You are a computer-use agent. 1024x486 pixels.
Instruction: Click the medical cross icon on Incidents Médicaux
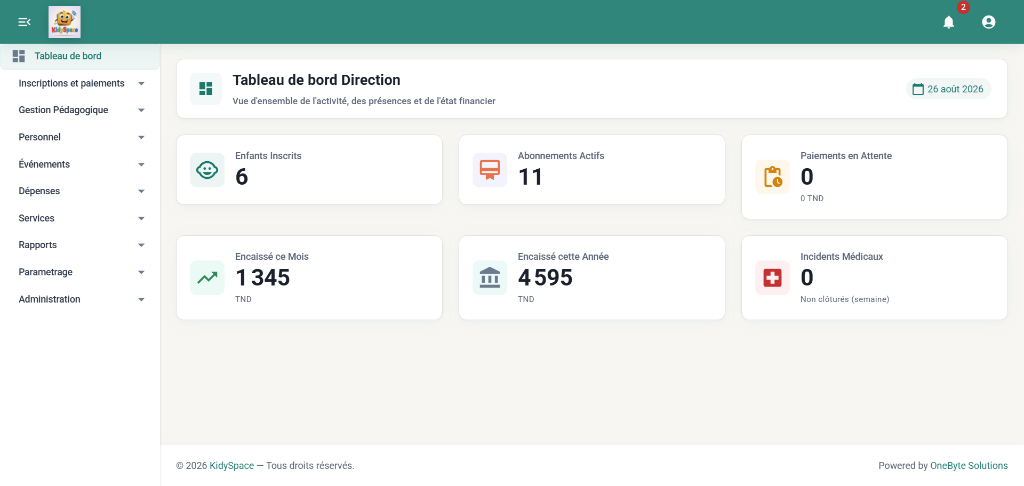coord(773,278)
